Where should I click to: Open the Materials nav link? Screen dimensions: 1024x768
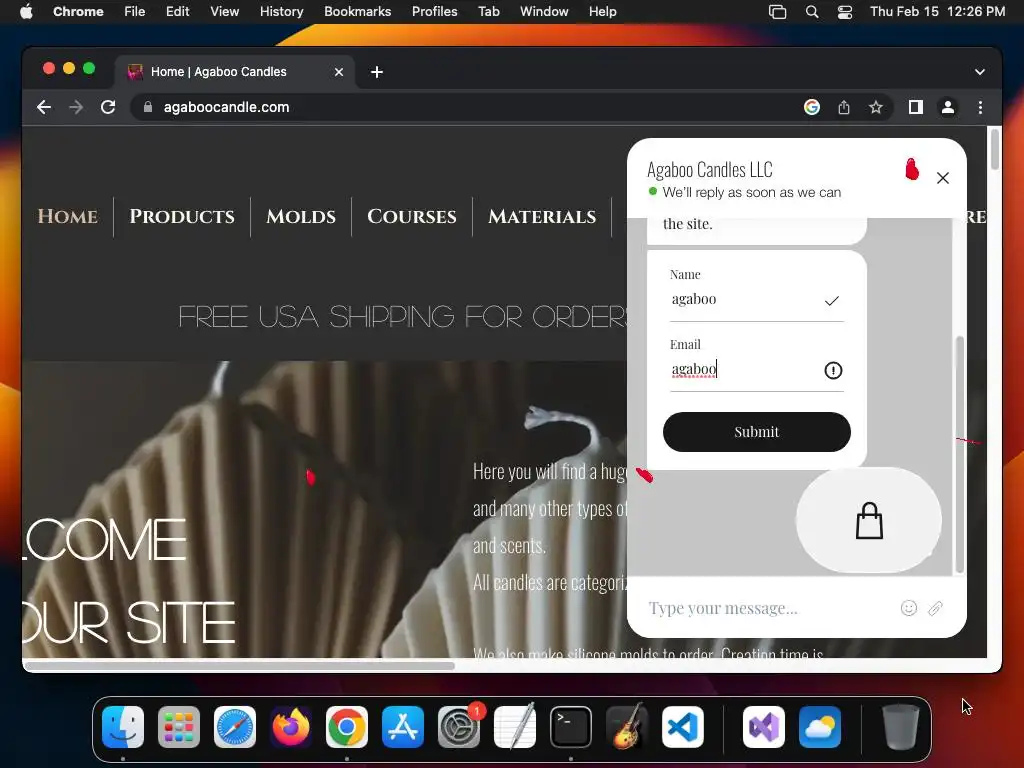tap(542, 216)
